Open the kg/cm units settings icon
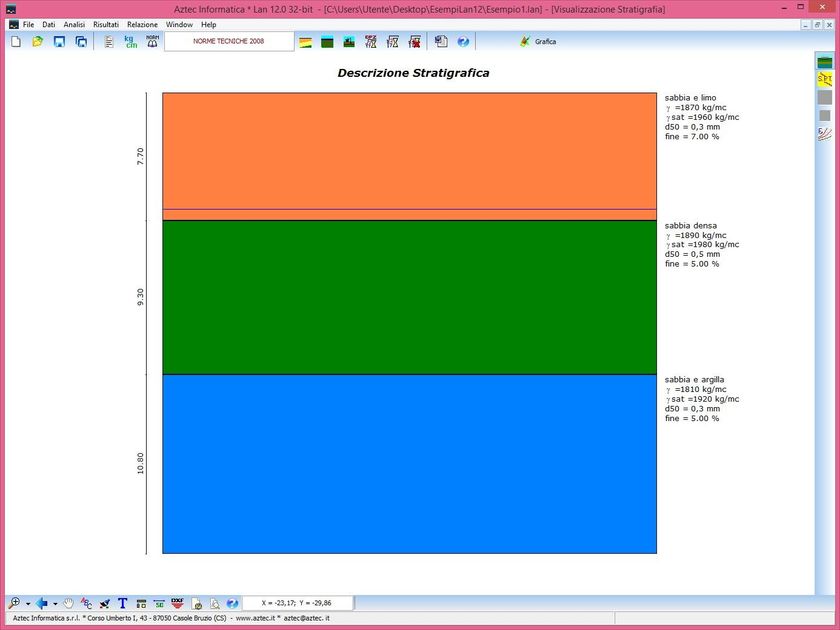 tap(131, 41)
